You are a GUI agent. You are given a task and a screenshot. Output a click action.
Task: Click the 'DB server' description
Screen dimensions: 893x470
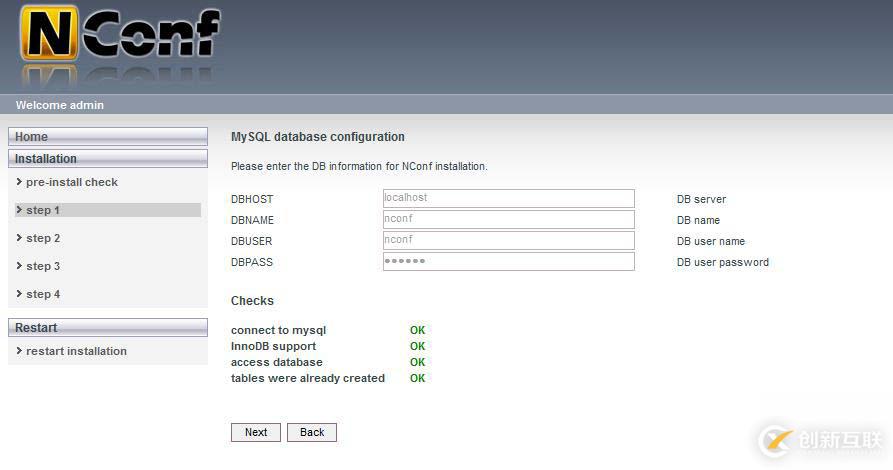click(702, 199)
